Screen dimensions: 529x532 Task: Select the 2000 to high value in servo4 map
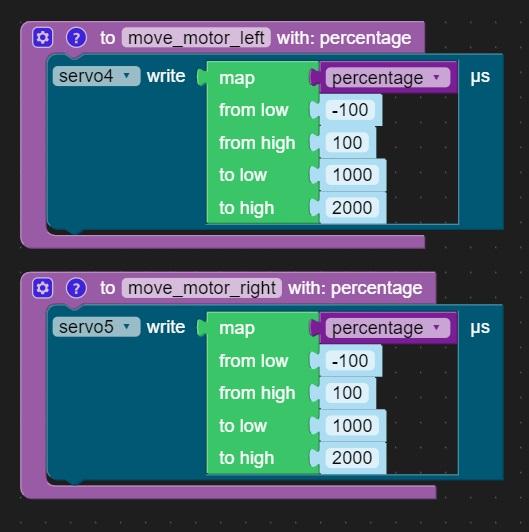(352, 208)
